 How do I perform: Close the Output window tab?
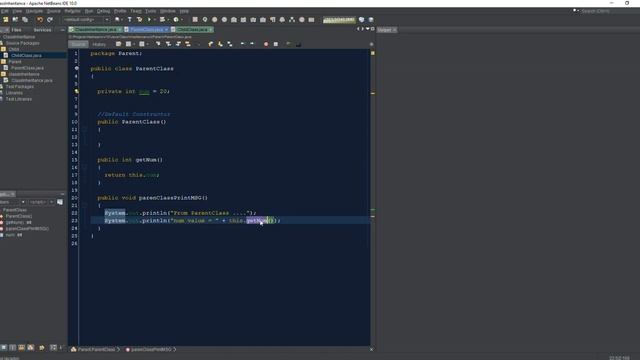tap(395, 30)
